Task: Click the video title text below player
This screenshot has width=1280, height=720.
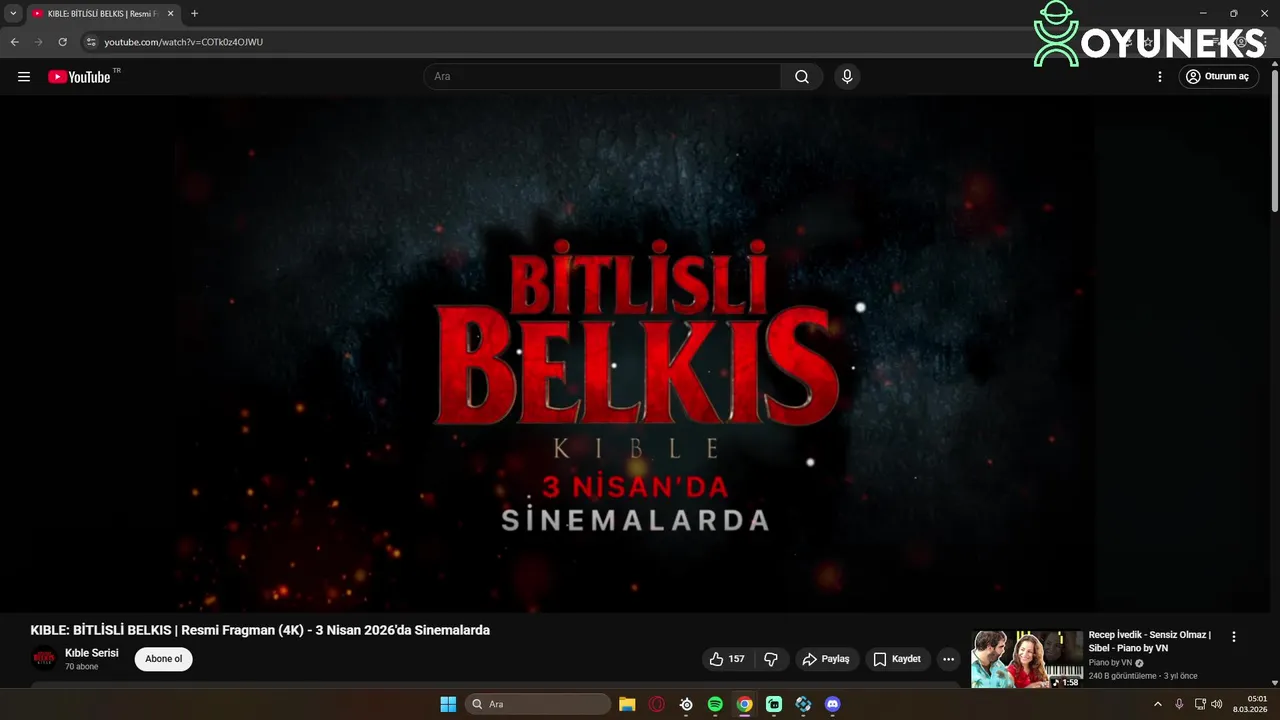Action: tap(260, 630)
